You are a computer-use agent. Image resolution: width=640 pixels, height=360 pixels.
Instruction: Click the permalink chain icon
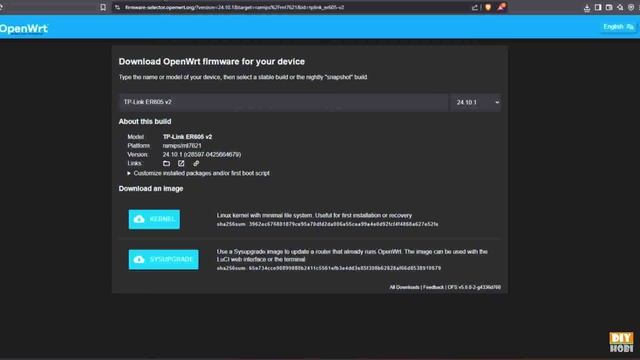pos(196,163)
